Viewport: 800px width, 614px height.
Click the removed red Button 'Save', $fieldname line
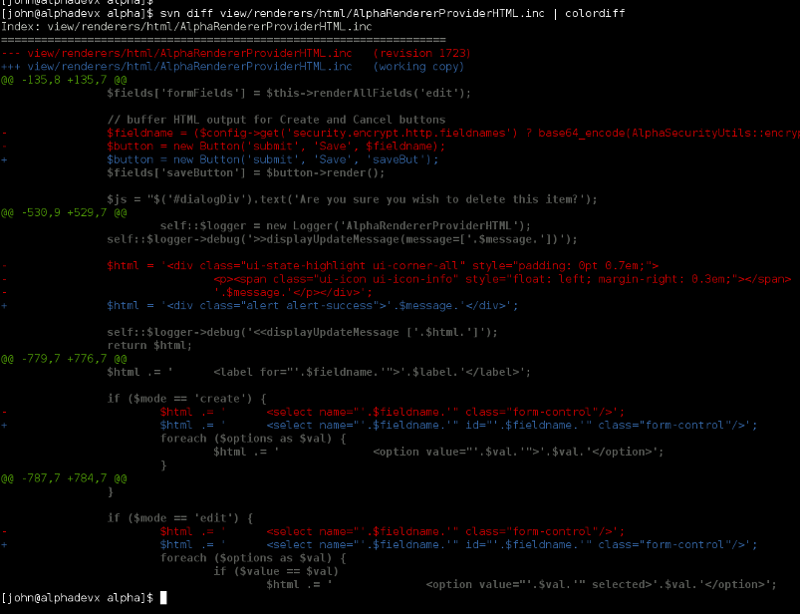[276, 146]
